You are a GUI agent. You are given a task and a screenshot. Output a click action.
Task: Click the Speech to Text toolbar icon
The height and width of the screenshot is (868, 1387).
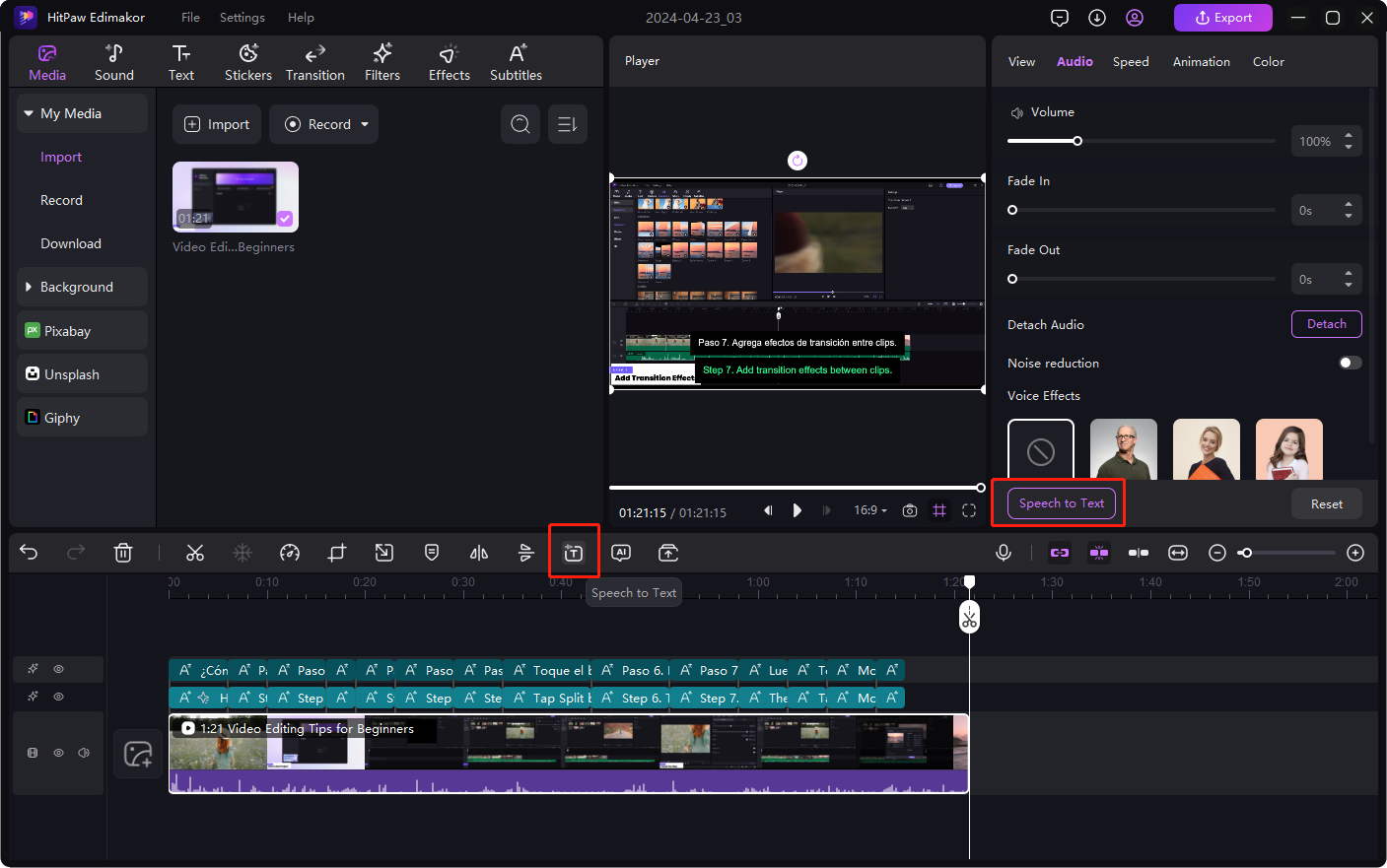point(574,553)
